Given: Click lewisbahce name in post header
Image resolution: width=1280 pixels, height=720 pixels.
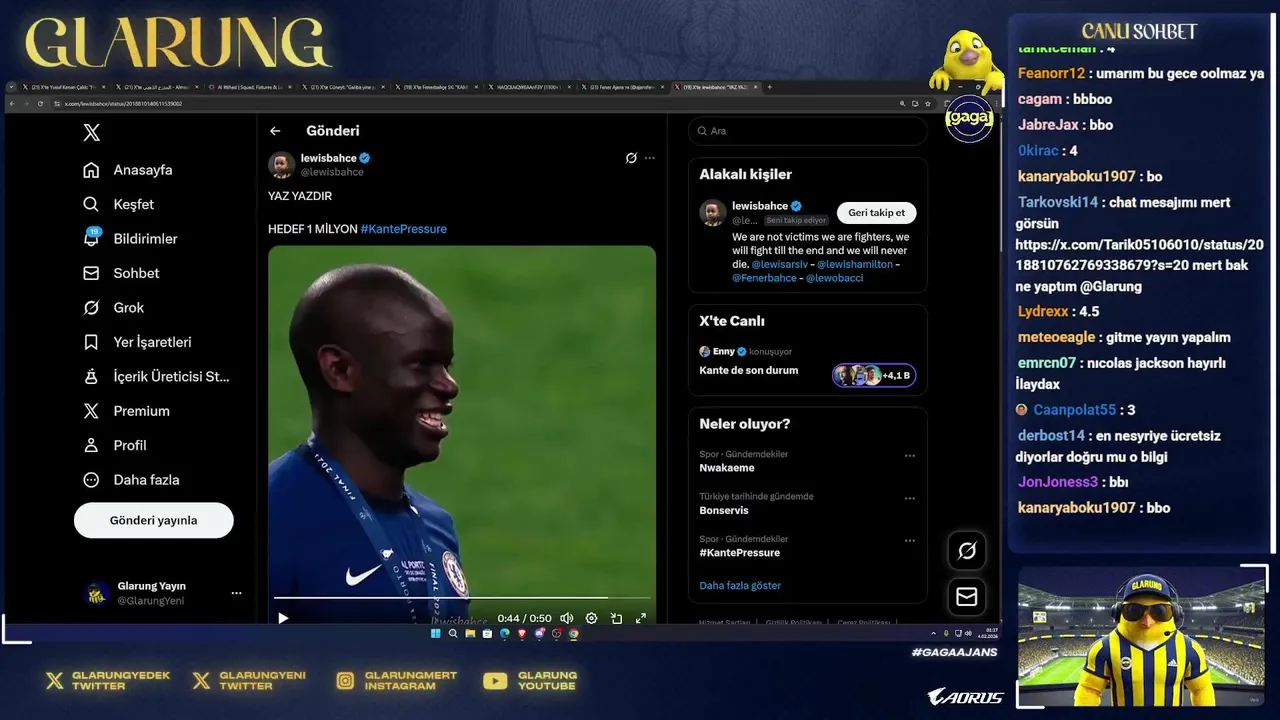Looking at the screenshot, I should 329,158.
